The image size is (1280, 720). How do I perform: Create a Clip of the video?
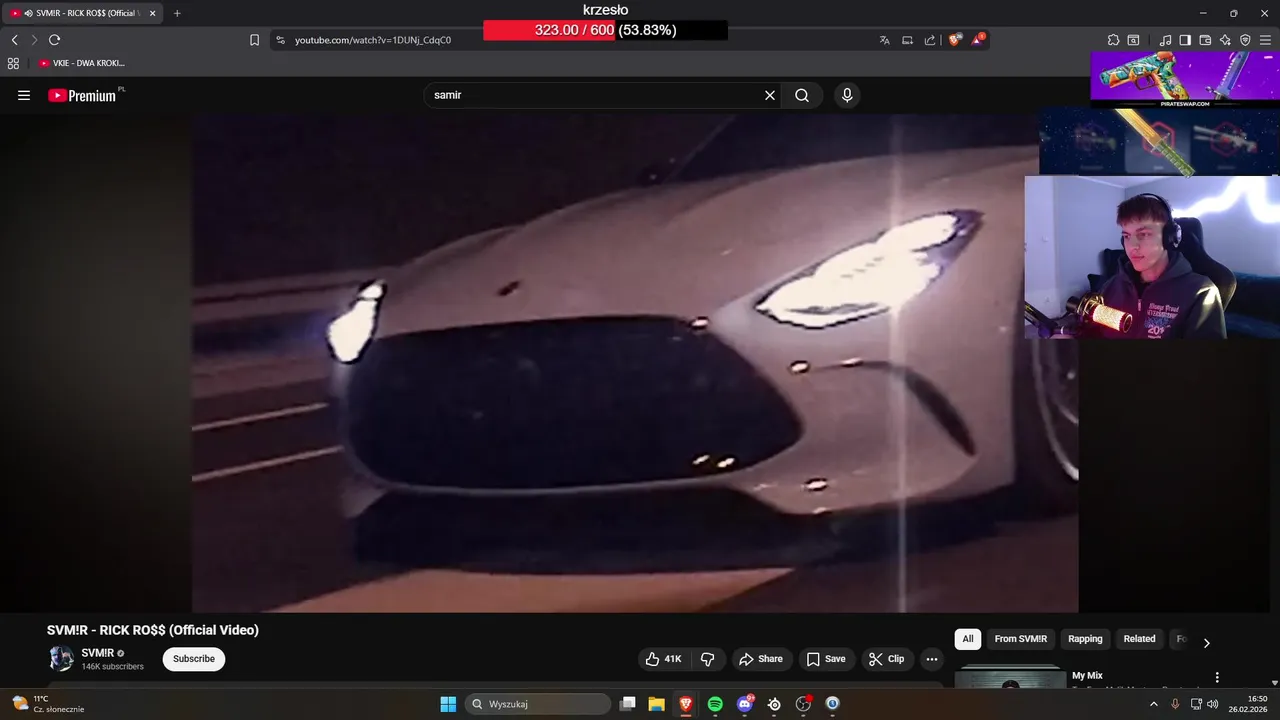[x=887, y=659]
